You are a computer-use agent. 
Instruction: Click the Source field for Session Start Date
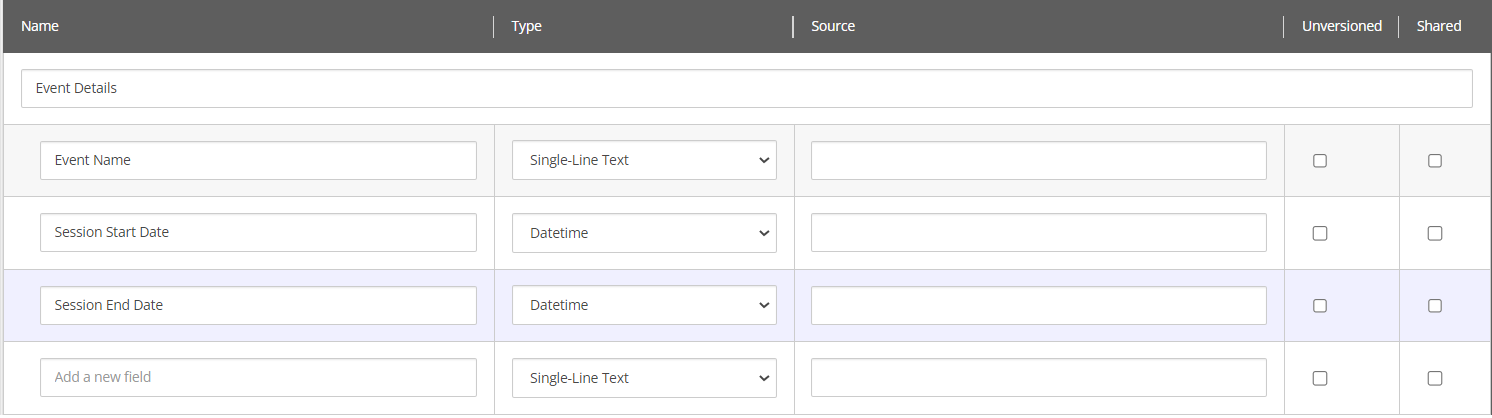[1038, 233]
